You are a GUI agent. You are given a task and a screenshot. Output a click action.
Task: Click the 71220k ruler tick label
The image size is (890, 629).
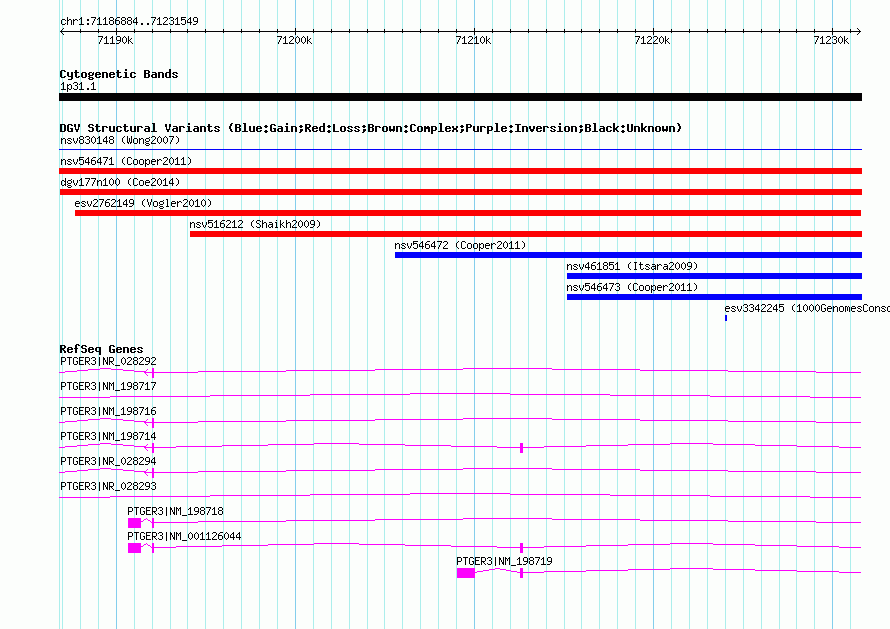pos(652,40)
